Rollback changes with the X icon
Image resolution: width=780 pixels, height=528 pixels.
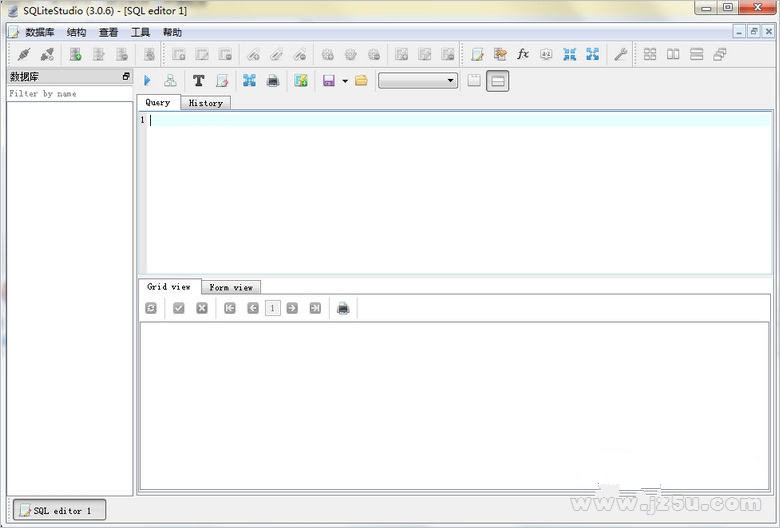[x=201, y=308]
